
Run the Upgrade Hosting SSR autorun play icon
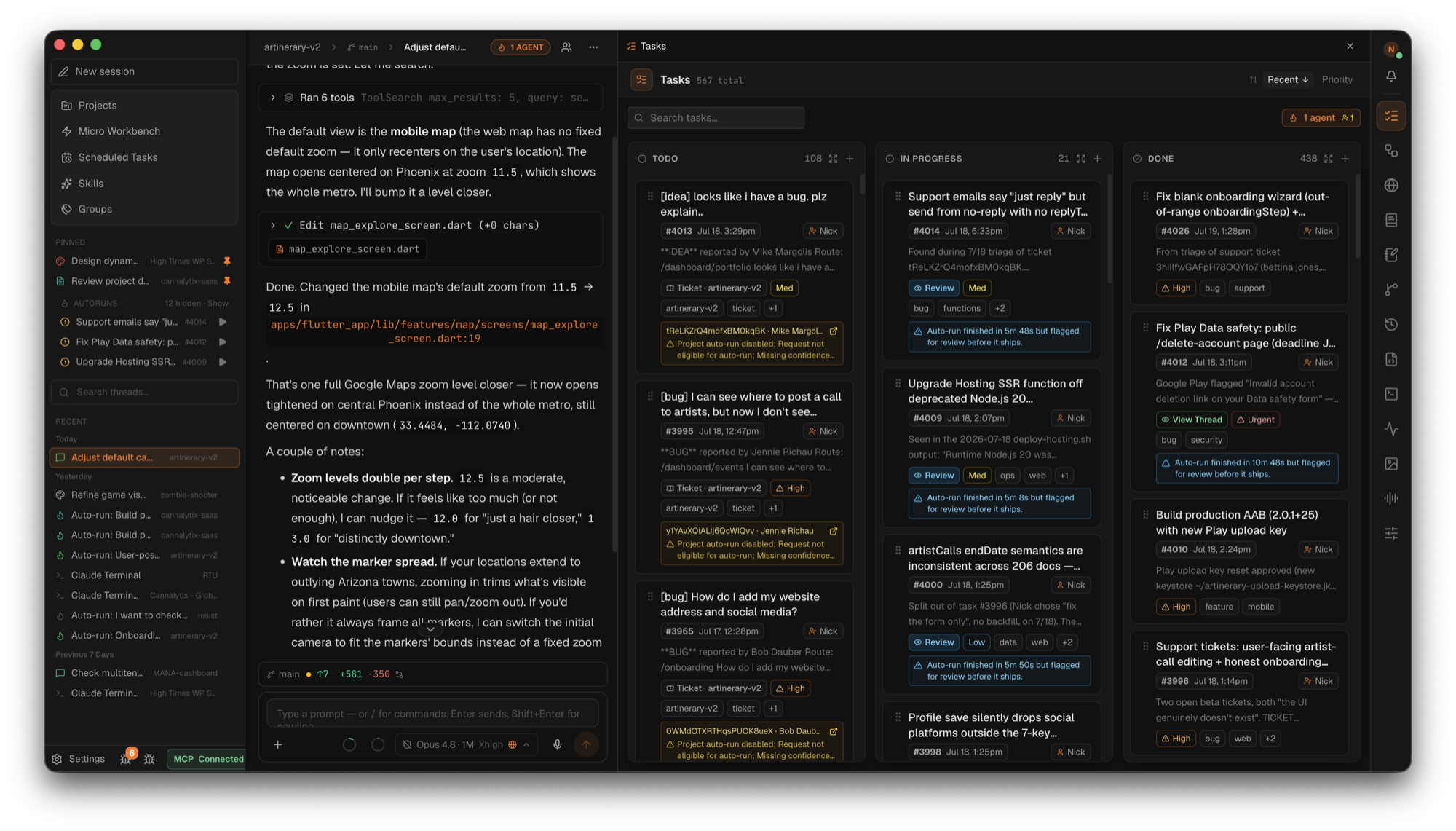pos(223,362)
